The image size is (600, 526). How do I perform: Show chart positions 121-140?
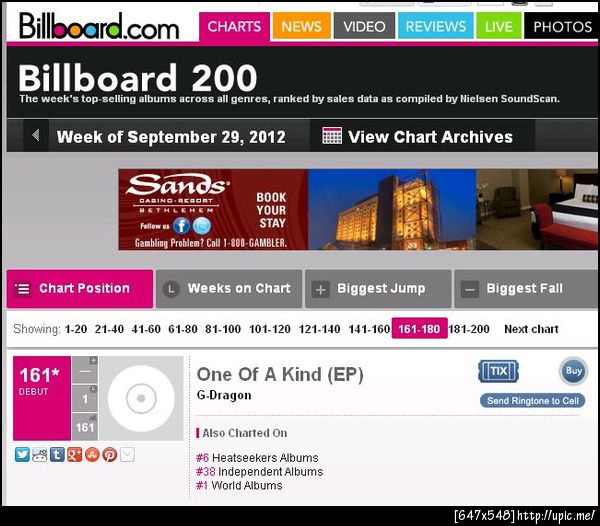tap(319, 329)
